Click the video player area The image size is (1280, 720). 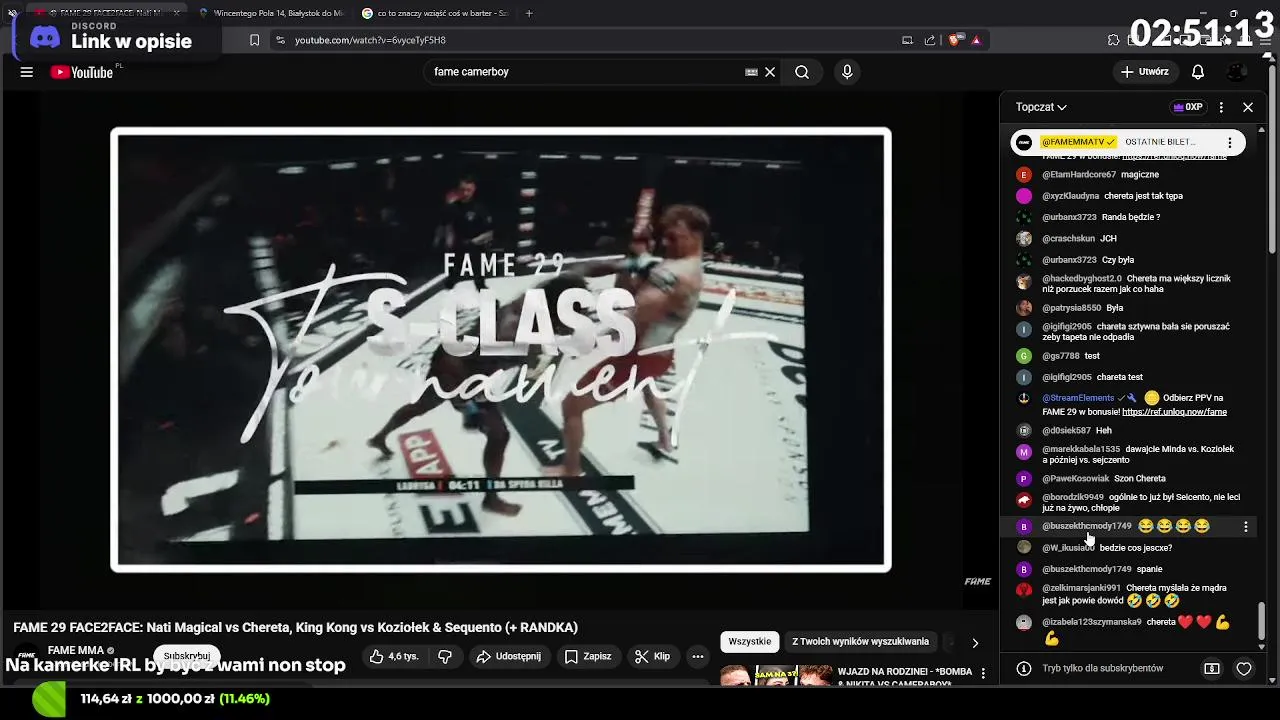500,350
